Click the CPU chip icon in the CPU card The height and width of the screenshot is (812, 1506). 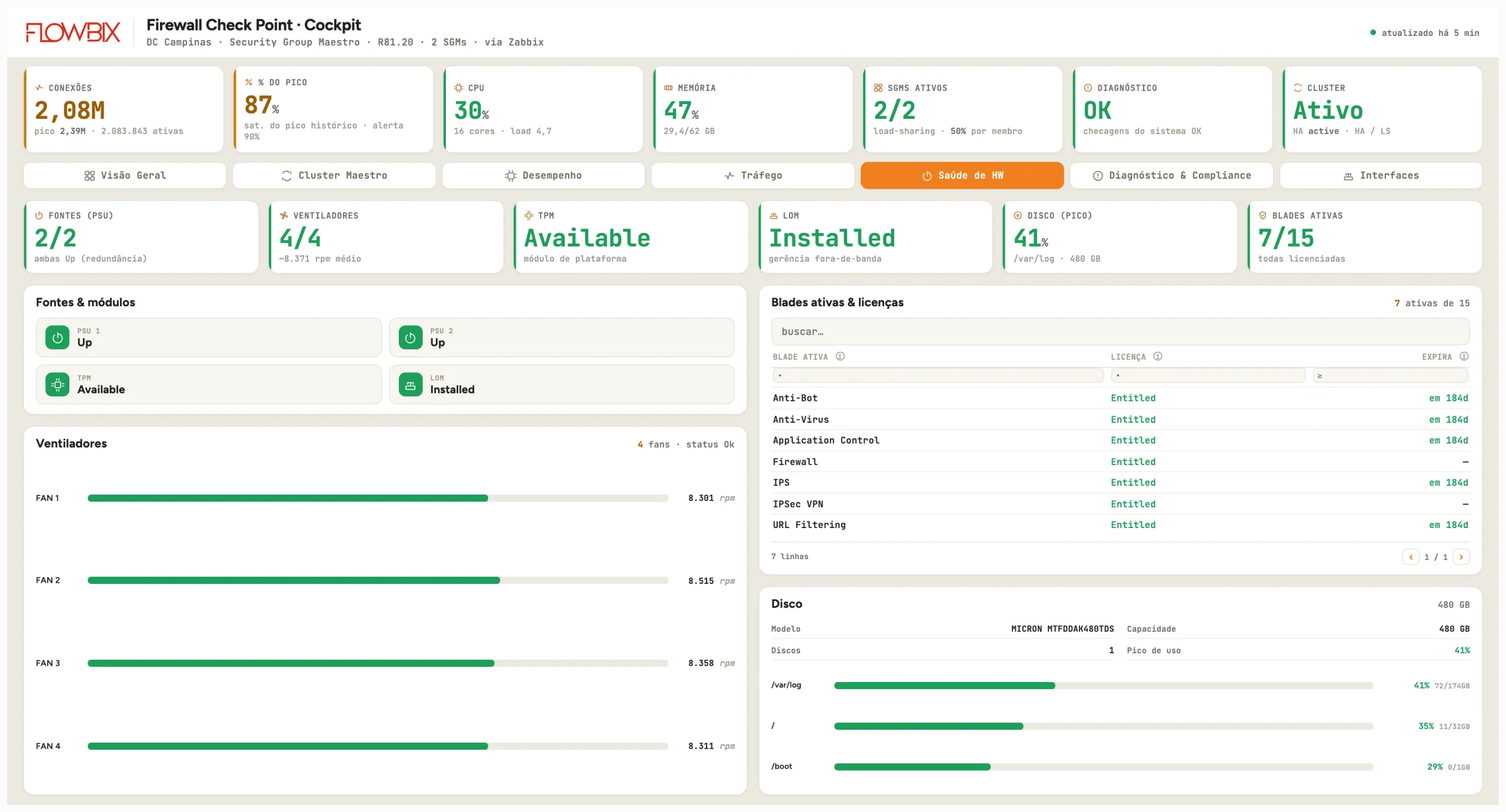click(459, 88)
